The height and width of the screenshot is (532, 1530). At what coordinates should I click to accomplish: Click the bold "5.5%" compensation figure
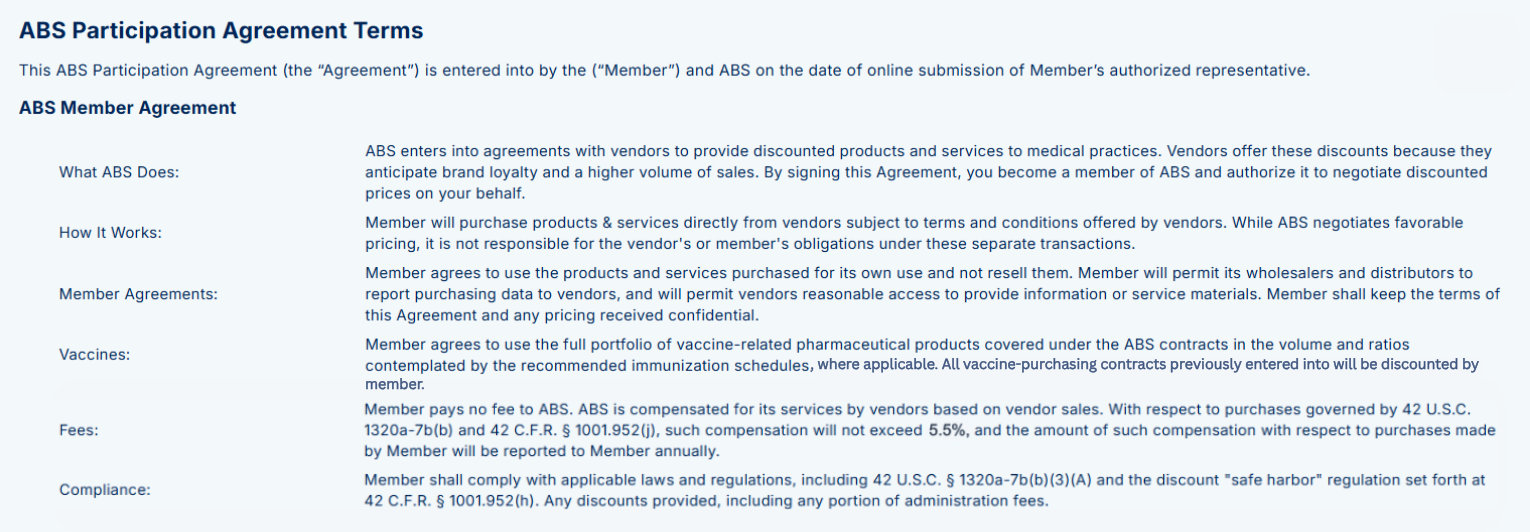[x=949, y=431]
